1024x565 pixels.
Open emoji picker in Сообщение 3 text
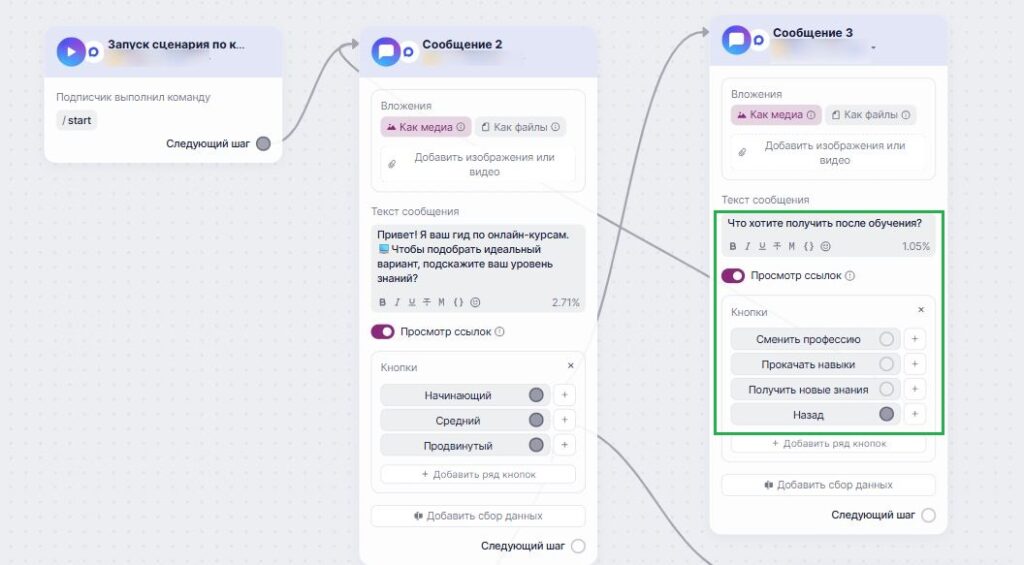click(x=825, y=246)
